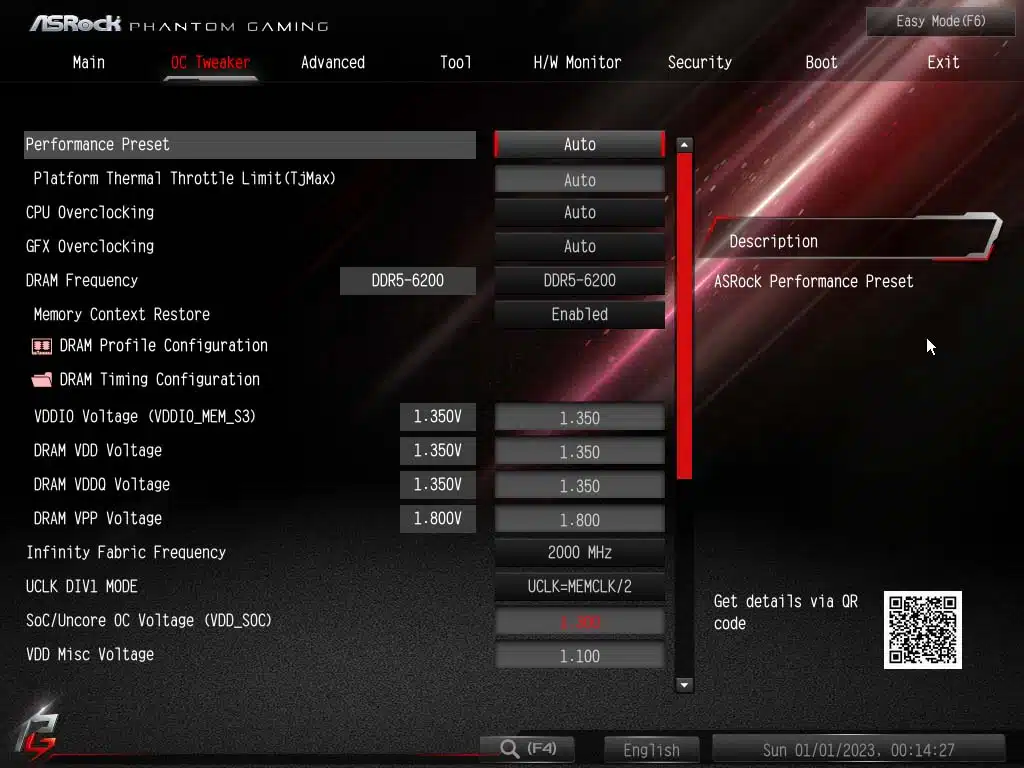
Task: Click the Easy Mode (F6) button
Action: (x=940, y=21)
